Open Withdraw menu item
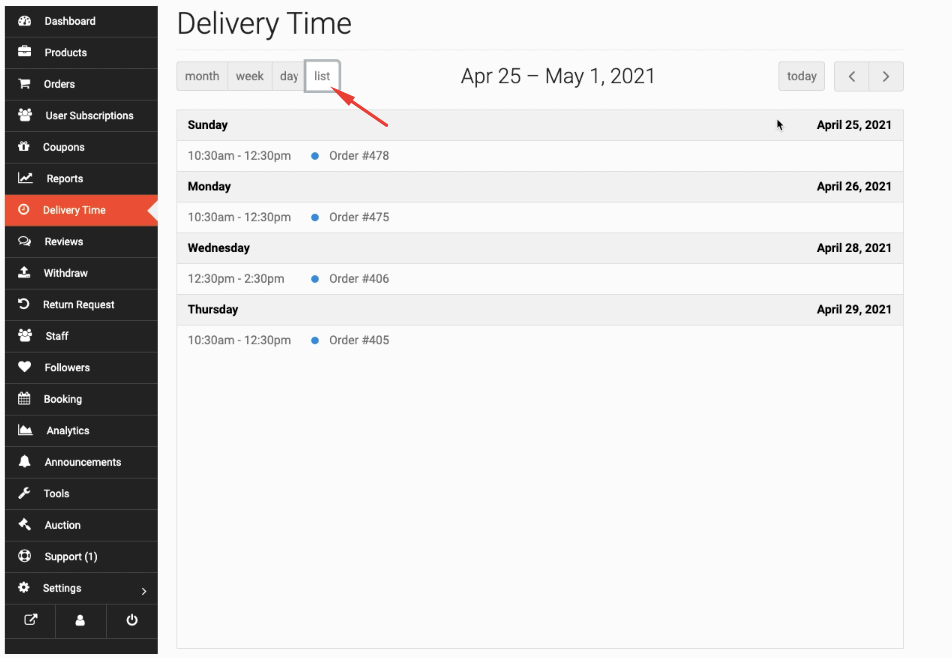 click(81, 273)
